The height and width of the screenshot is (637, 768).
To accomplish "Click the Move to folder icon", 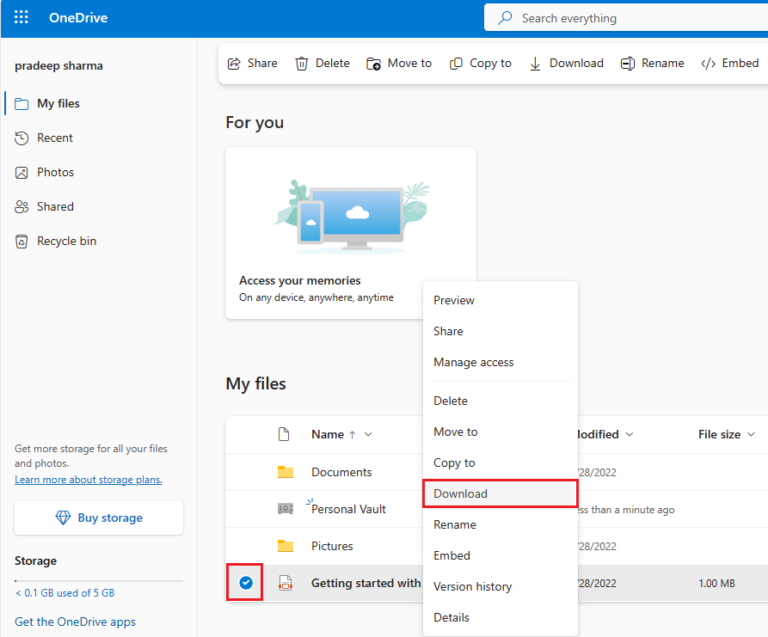I will tap(373, 64).
